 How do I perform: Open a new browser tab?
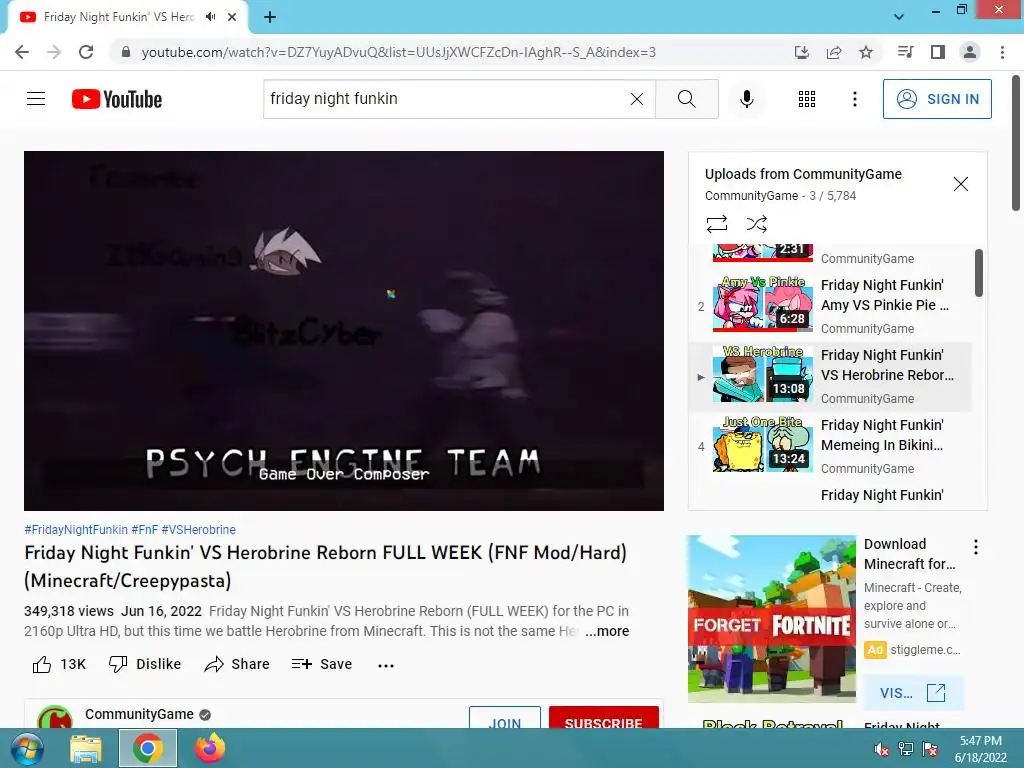coord(270,17)
